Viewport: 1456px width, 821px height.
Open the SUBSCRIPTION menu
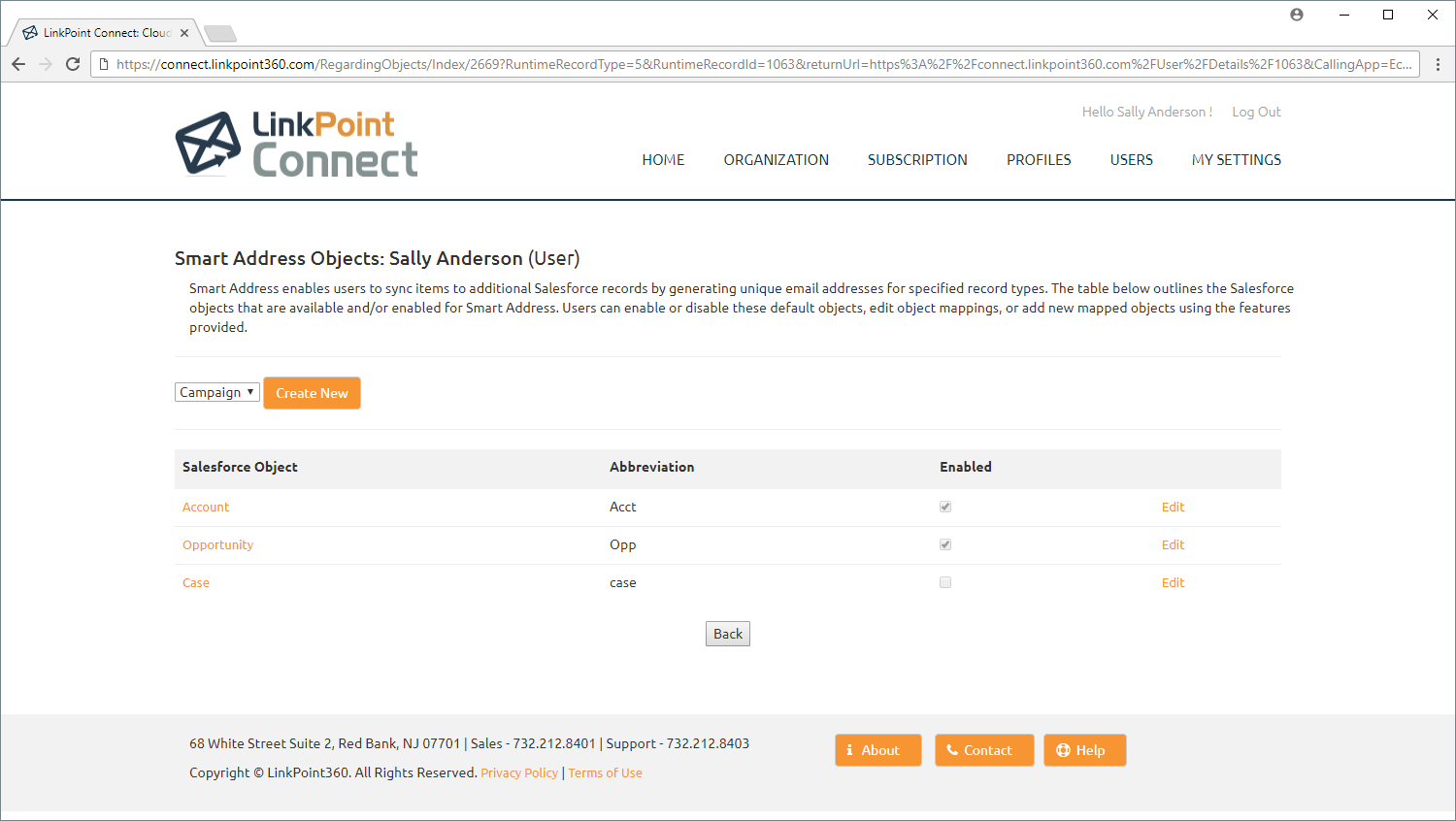[x=917, y=160]
